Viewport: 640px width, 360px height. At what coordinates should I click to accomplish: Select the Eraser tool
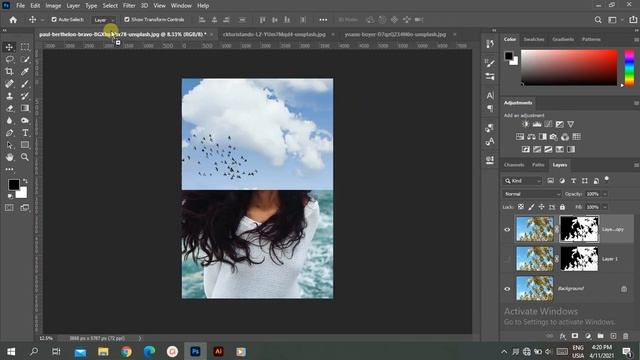point(9,108)
